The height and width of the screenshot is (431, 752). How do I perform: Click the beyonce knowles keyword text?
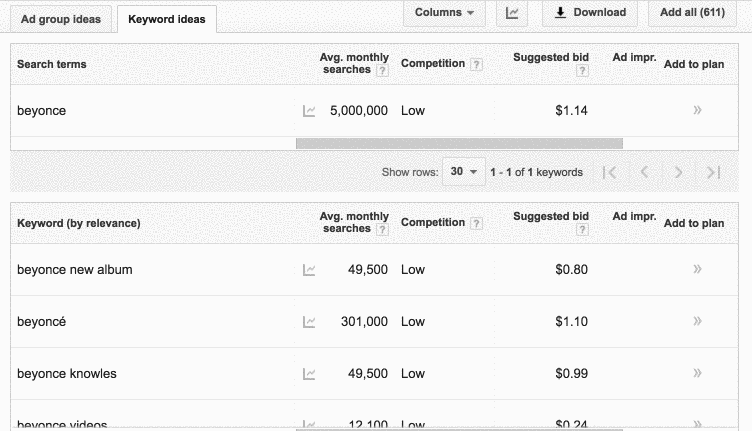tap(67, 373)
